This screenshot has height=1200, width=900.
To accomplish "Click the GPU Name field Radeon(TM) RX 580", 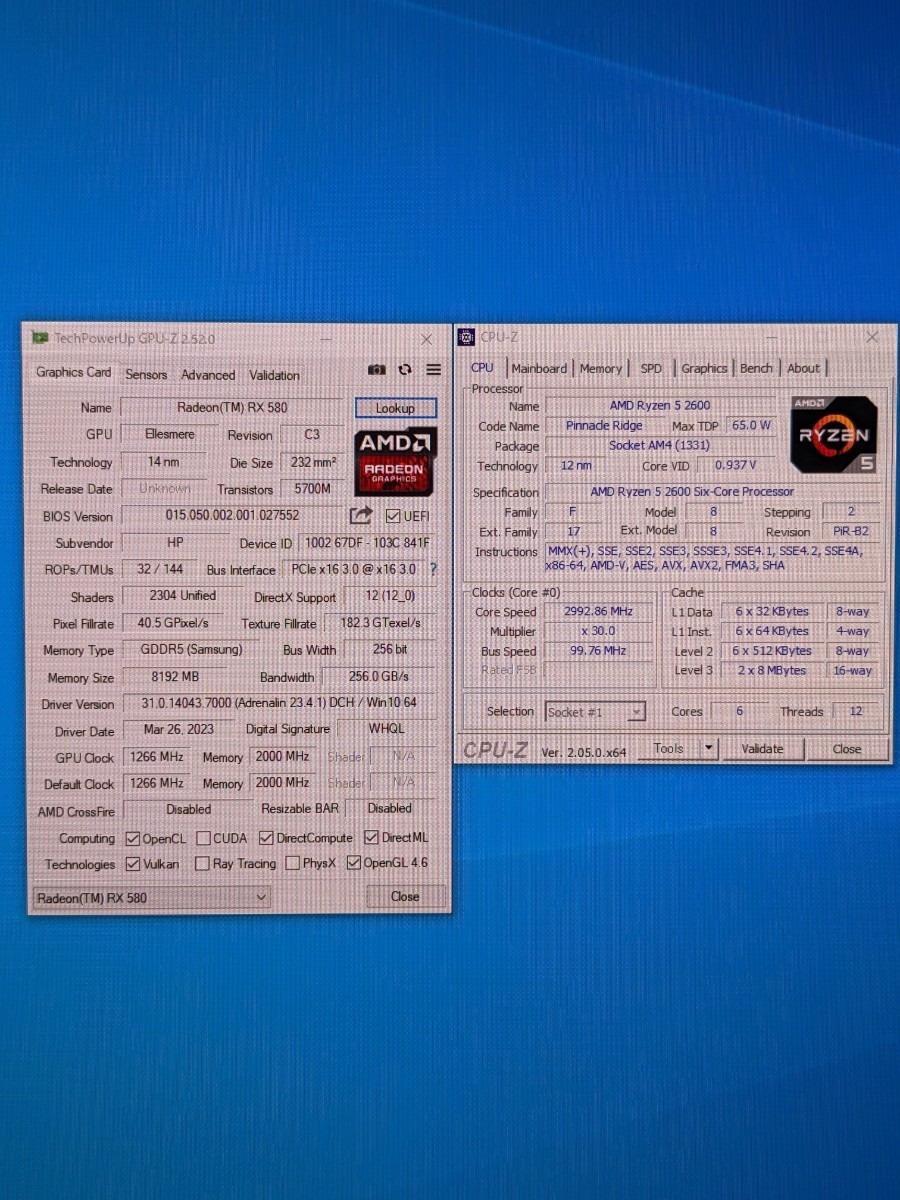I will pyautogui.click(x=231, y=407).
